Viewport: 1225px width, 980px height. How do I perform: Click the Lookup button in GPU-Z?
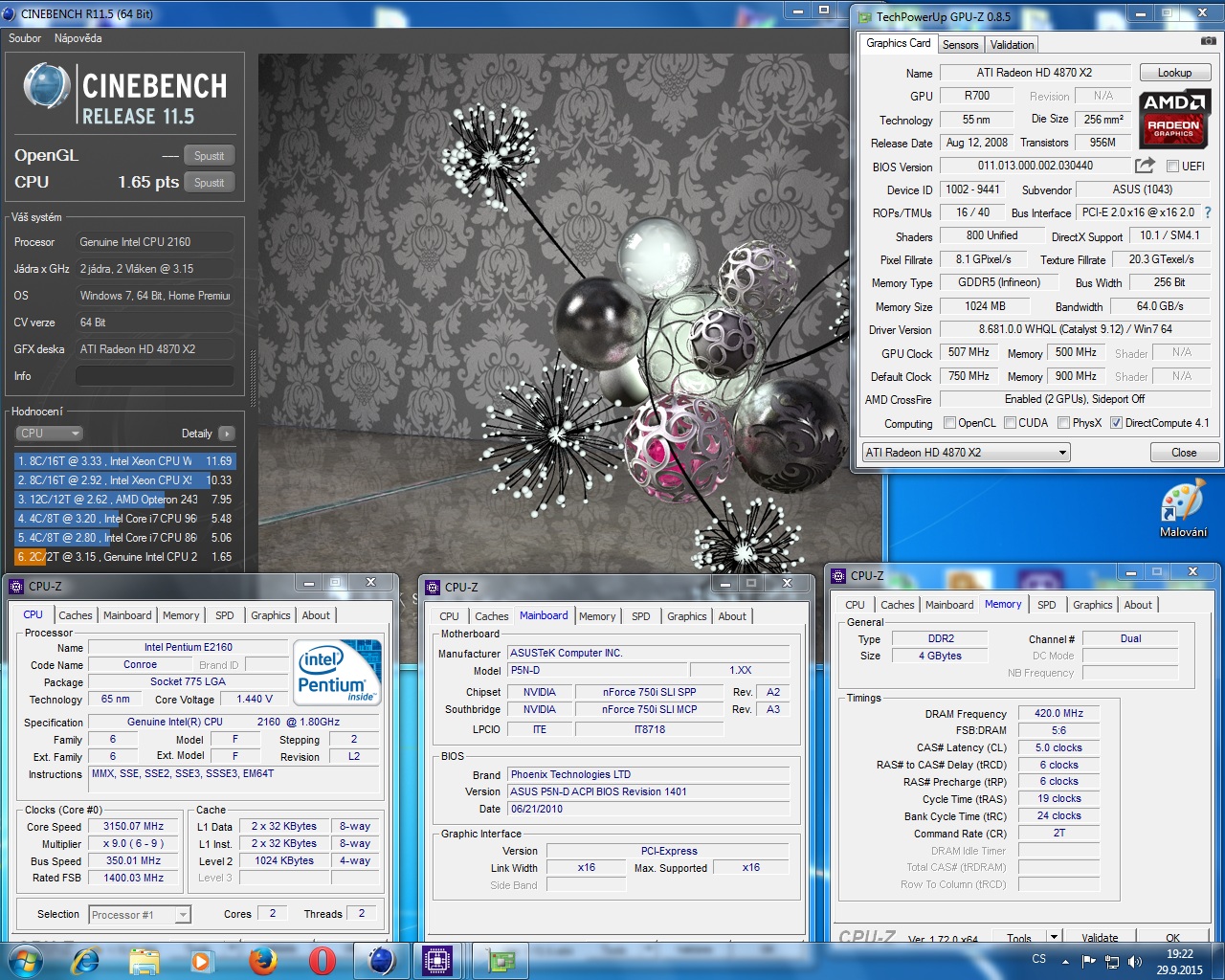click(1174, 73)
